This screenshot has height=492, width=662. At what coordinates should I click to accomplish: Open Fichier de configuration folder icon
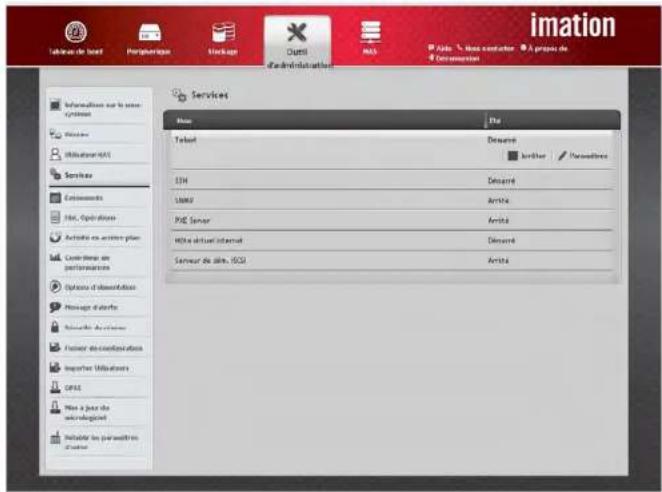coord(55,347)
